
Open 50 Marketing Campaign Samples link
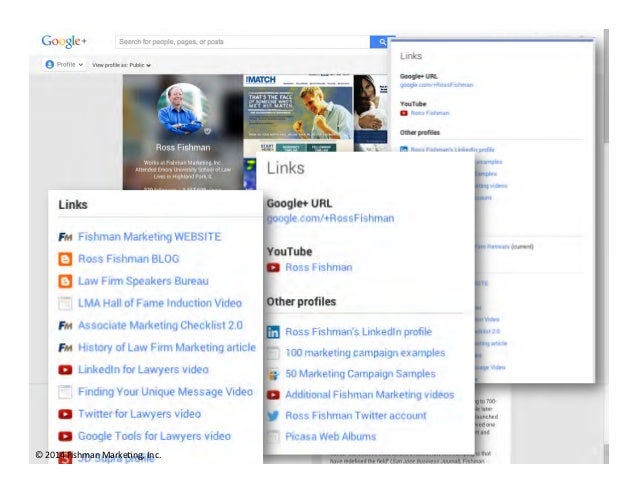pyautogui.click(x=360, y=374)
